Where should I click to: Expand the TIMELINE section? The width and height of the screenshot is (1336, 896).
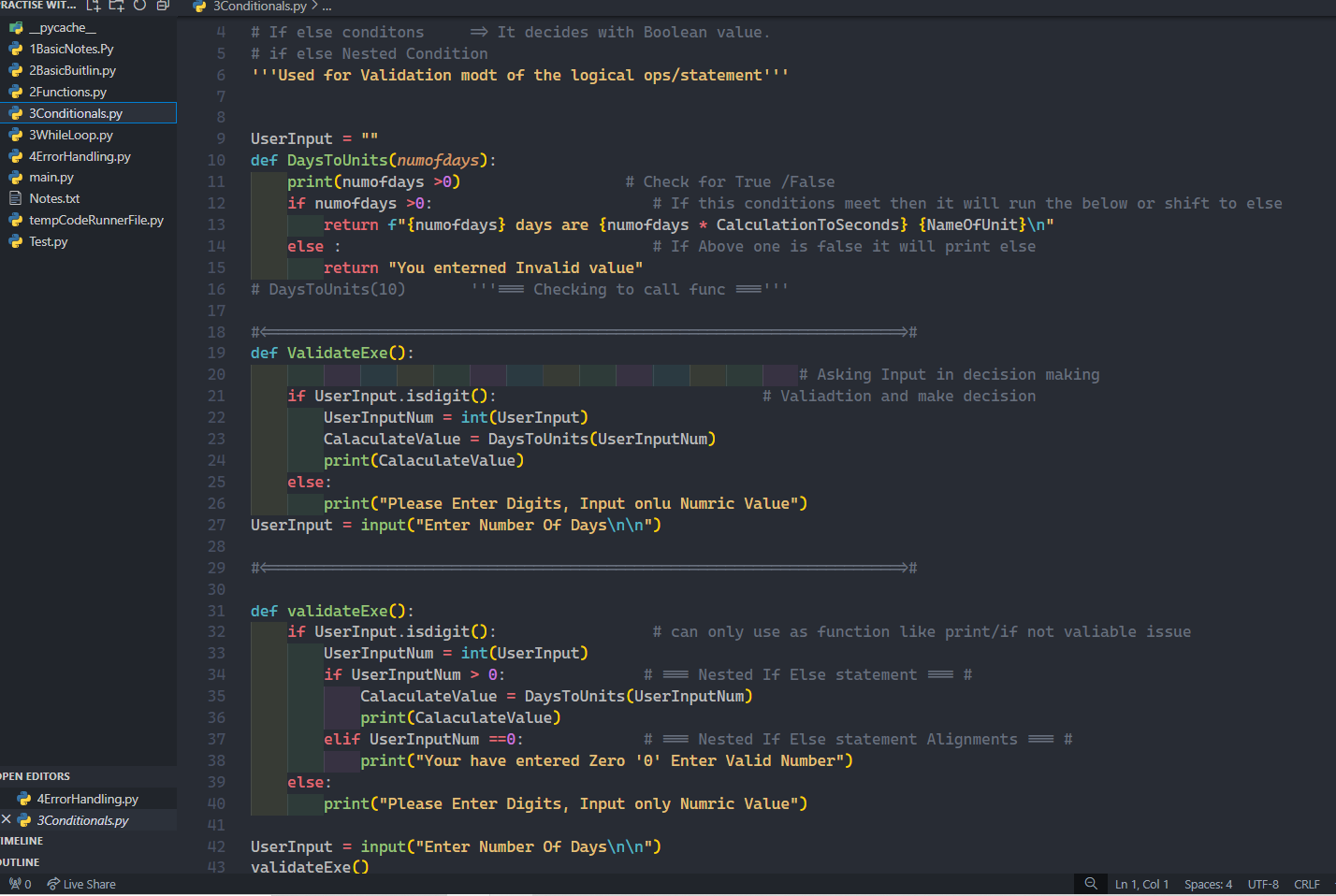(22, 841)
